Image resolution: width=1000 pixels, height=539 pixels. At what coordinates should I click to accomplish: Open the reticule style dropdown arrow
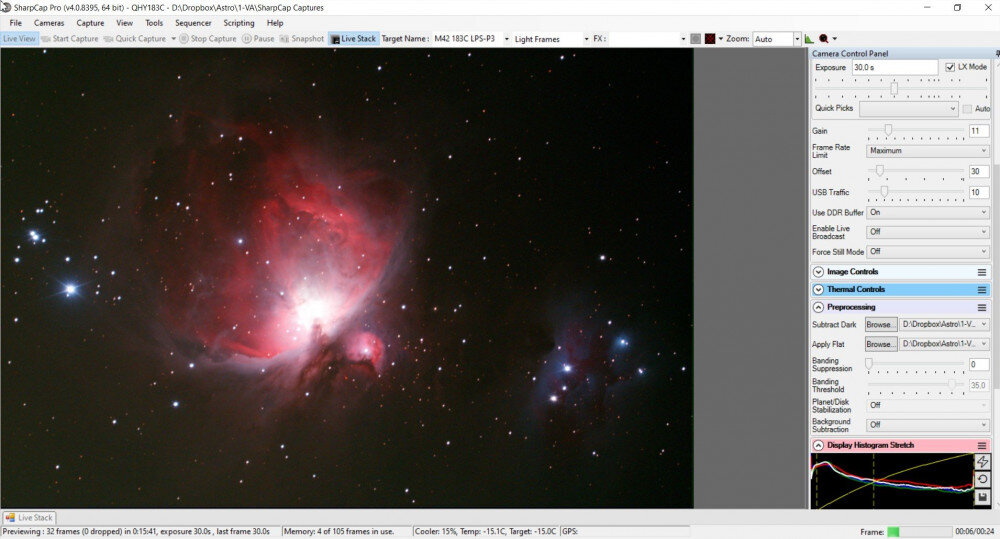pos(721,39)
